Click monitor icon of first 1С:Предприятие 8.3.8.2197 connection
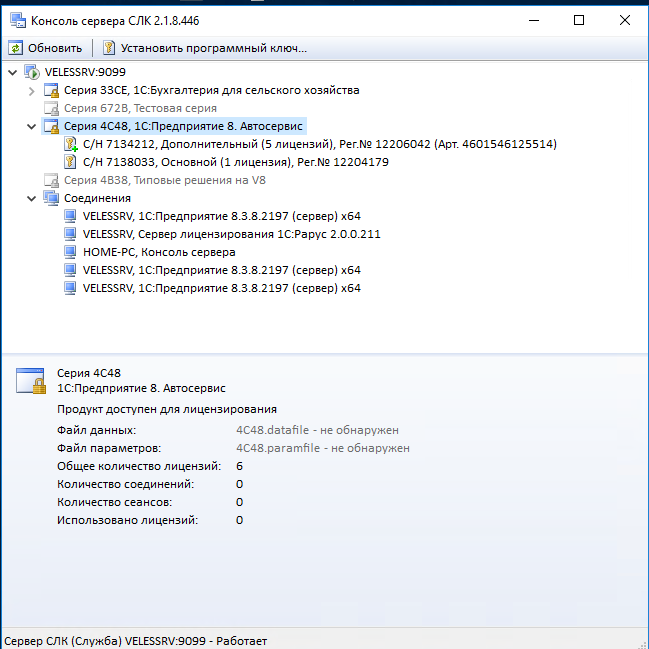Viewport: 649px width, 649px height. (x=70, y=216)
